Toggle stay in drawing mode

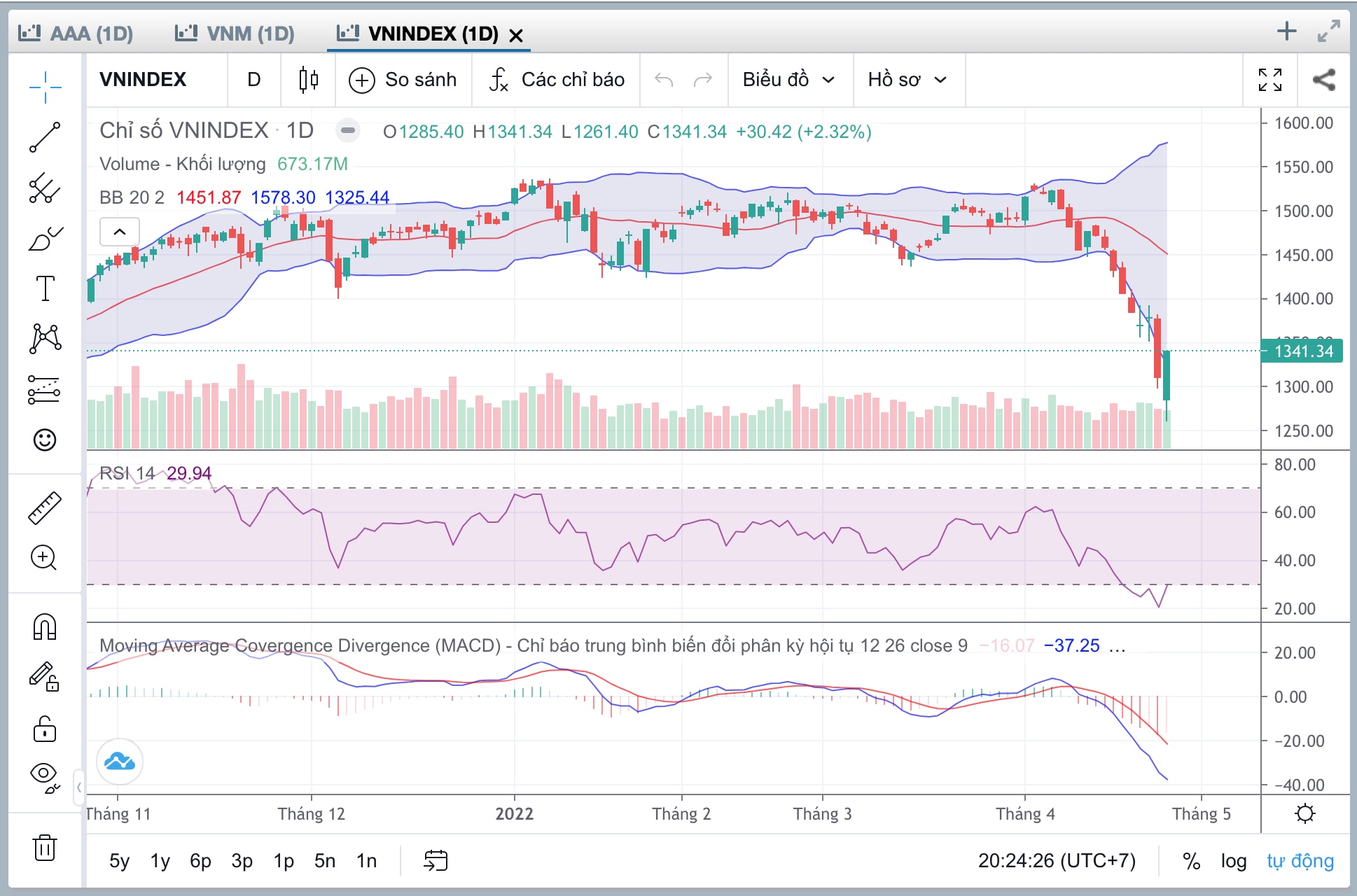click(x=44, y=677)
